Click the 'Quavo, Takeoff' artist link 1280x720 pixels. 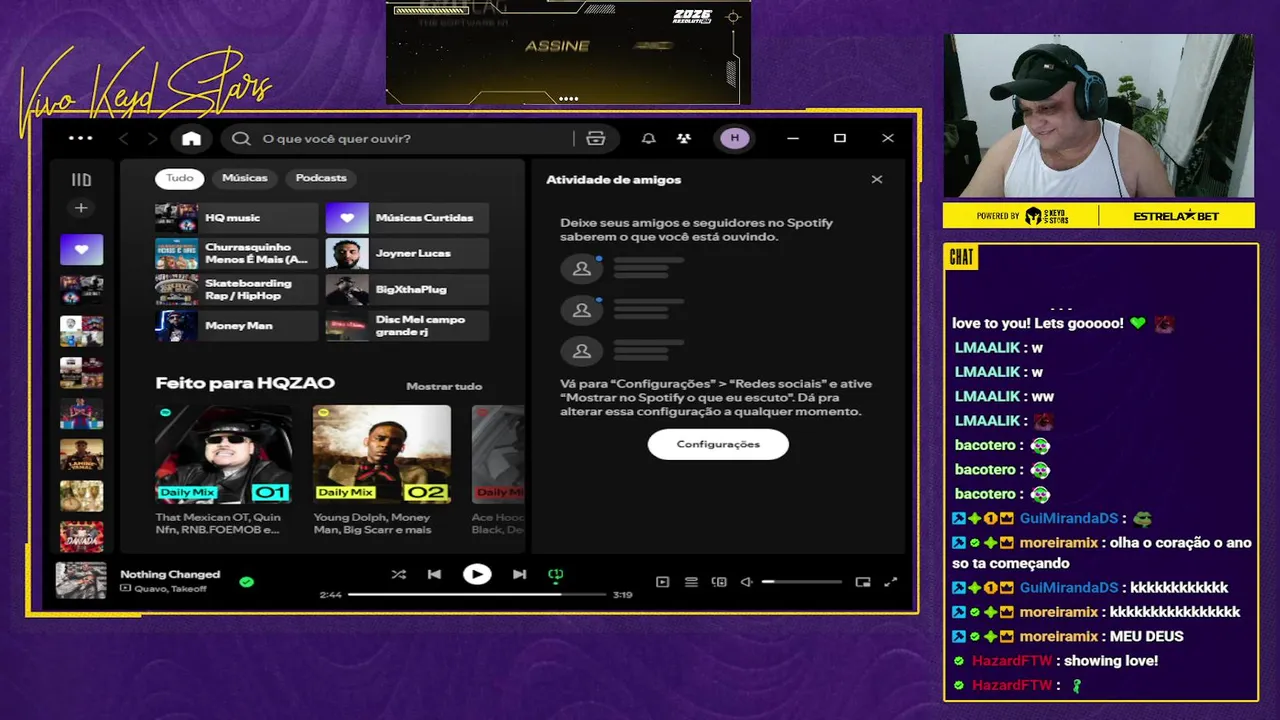pos(170,588)
